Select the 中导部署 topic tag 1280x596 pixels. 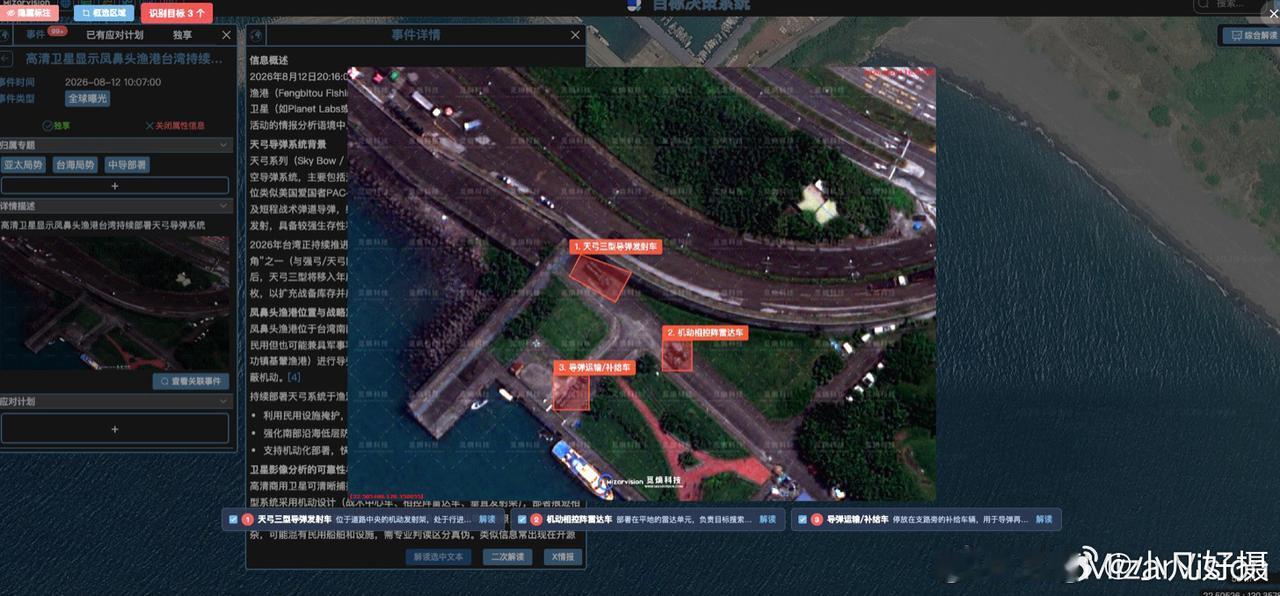pyautogui.click(x=127, y=165)
